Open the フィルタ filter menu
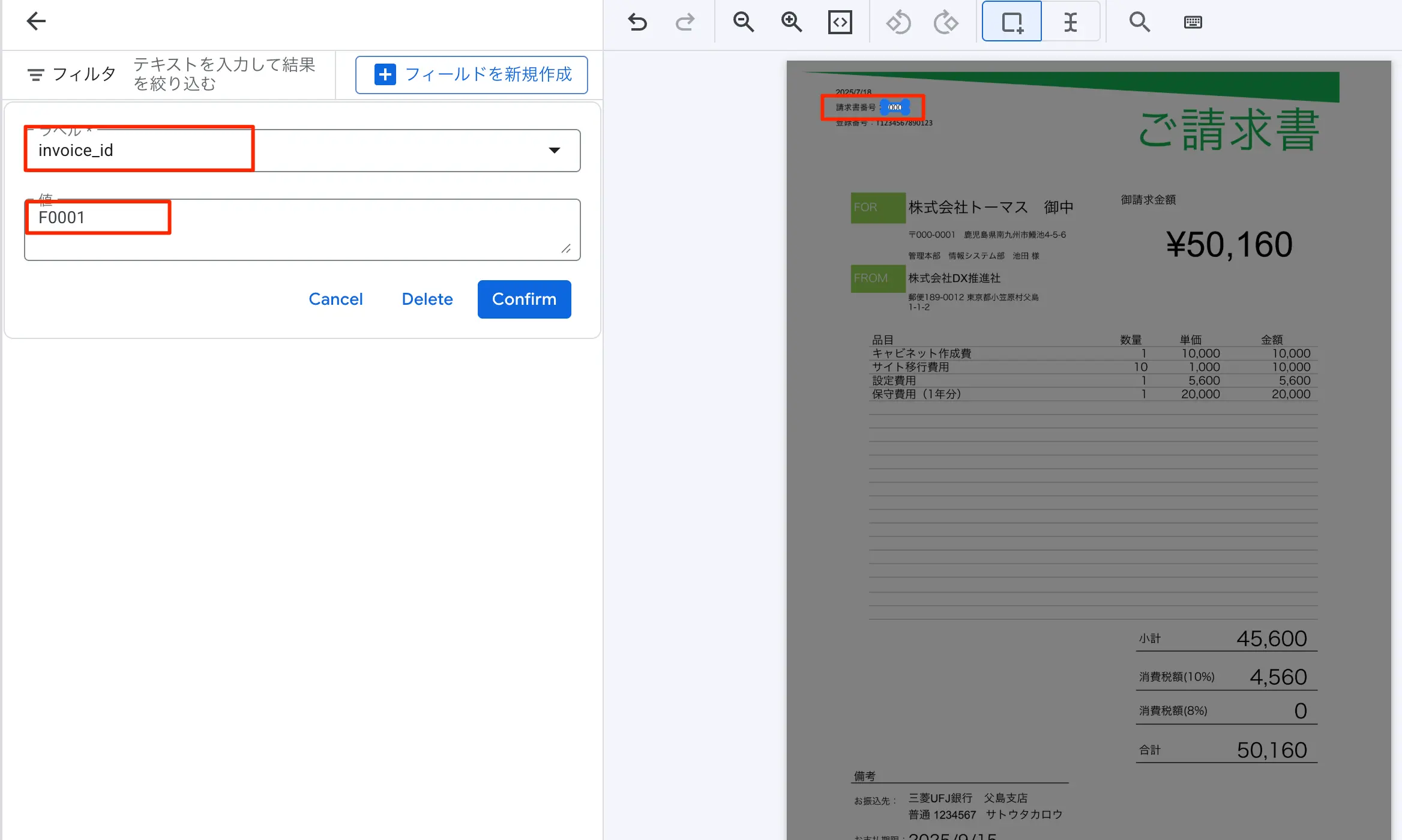 (x=71, y=74)
